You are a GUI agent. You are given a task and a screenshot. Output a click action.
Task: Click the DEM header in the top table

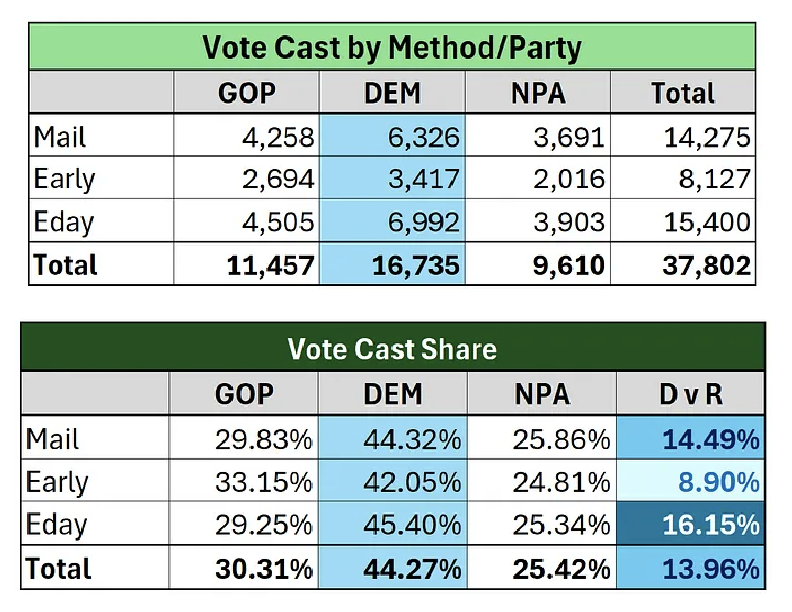[391, 94]
